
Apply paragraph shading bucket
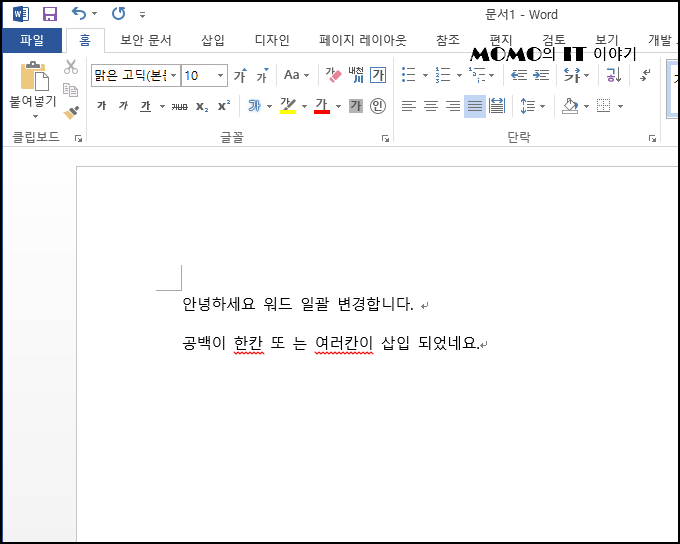tap(570, 106)
